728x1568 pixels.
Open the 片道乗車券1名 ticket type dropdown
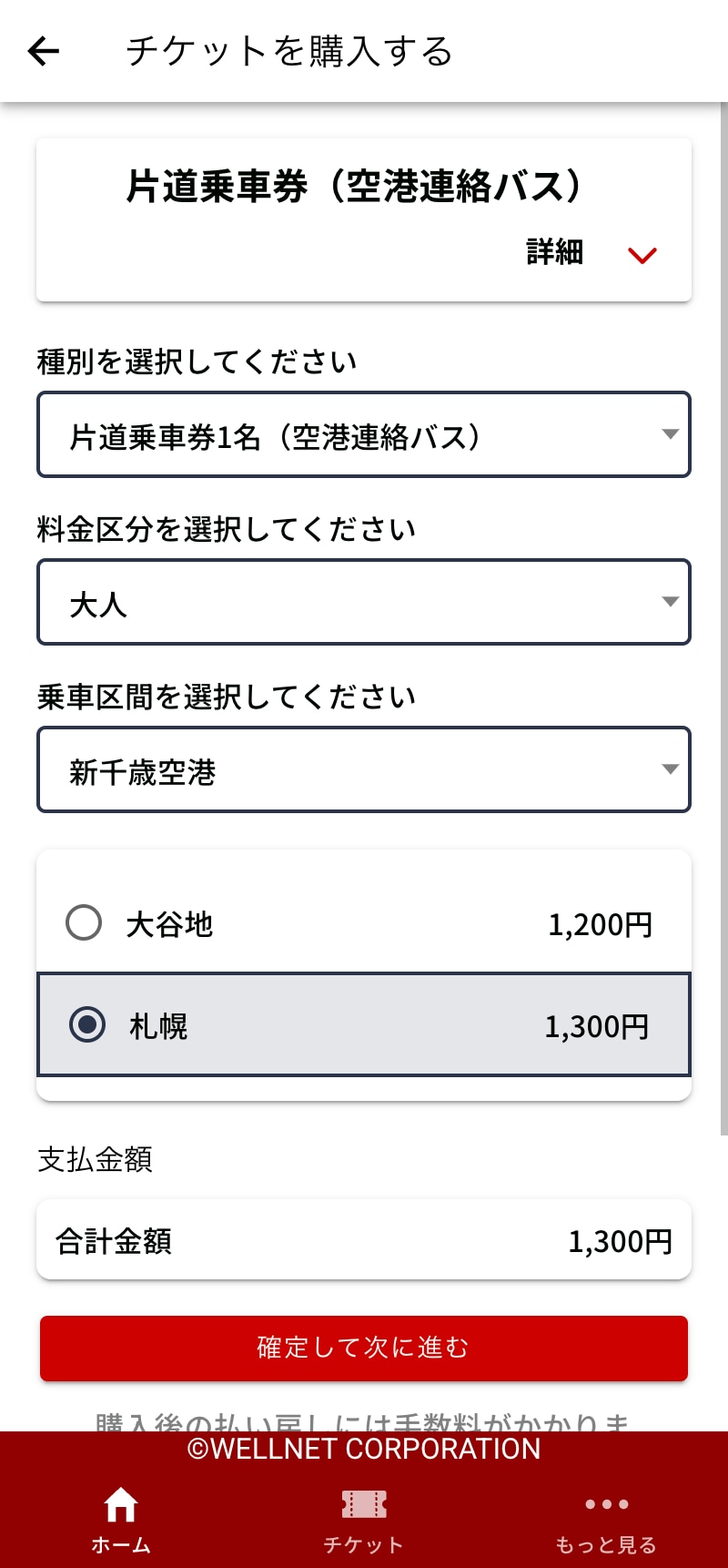[364, 434]
